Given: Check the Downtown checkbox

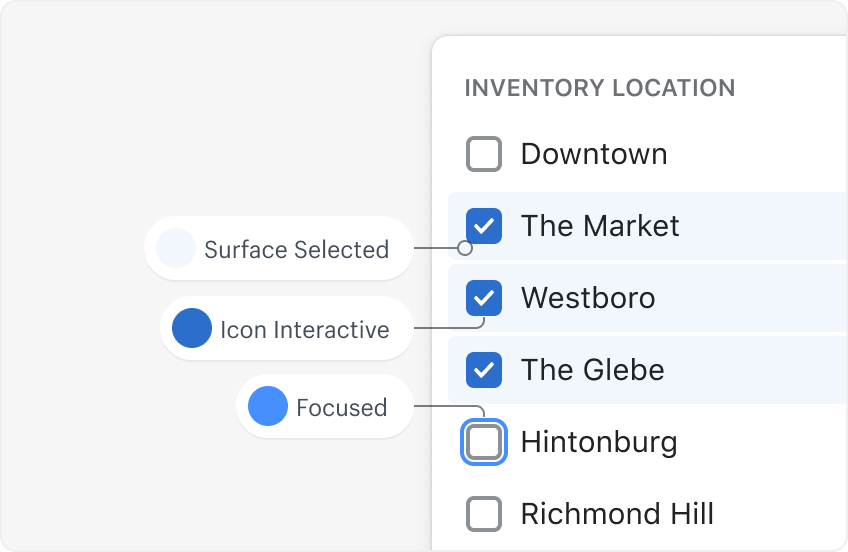Looking at the screenshot, I should tap(484, 154).
